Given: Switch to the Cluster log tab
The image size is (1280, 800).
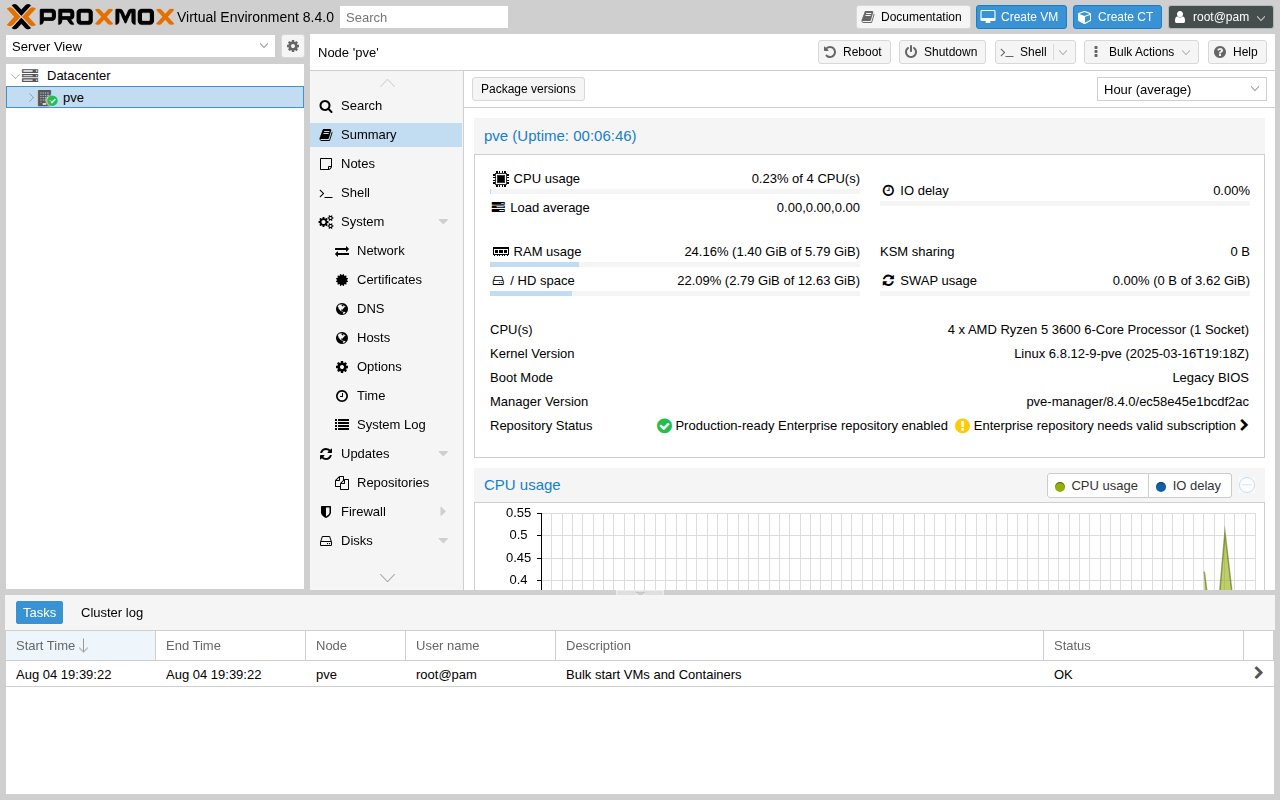Looking at the screenshot, I should click(x=112, y=613).
